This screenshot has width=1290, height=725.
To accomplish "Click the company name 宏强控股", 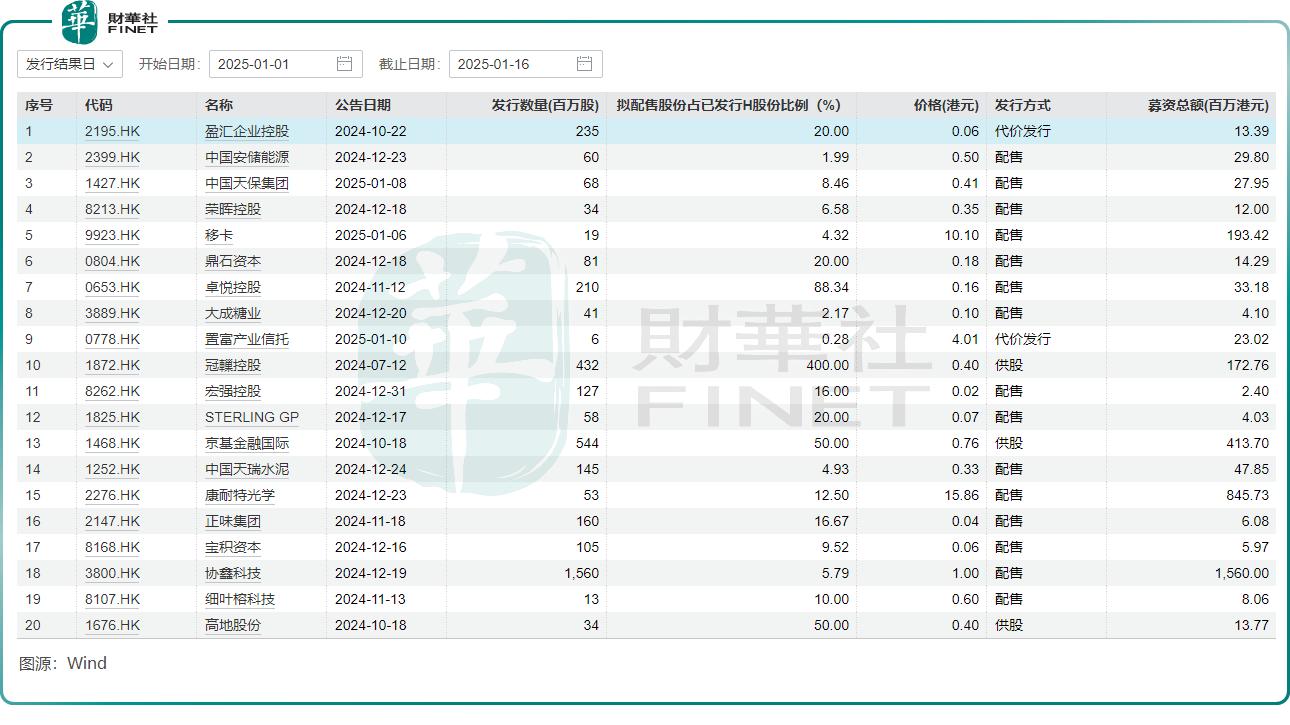I will pyautogui.click(x=233, y=391).
